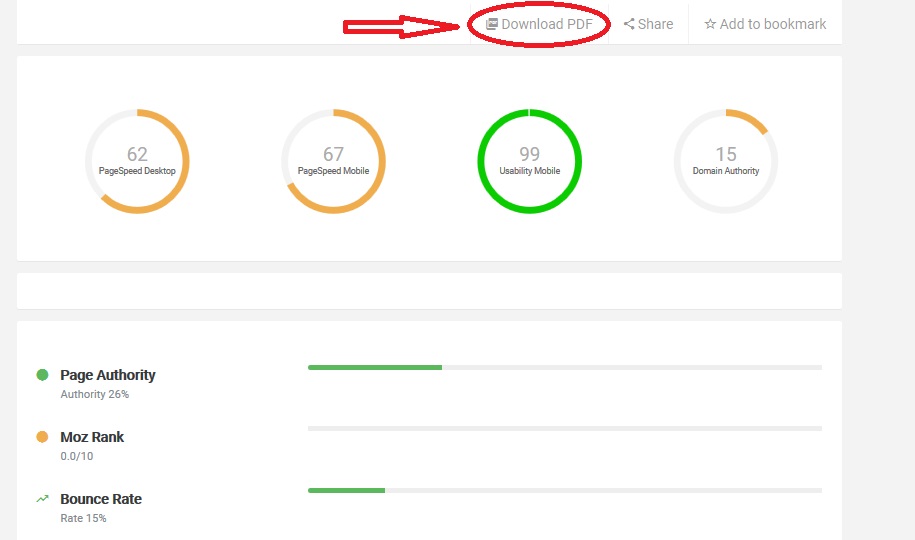Click the score number 99

coord(529,154)
